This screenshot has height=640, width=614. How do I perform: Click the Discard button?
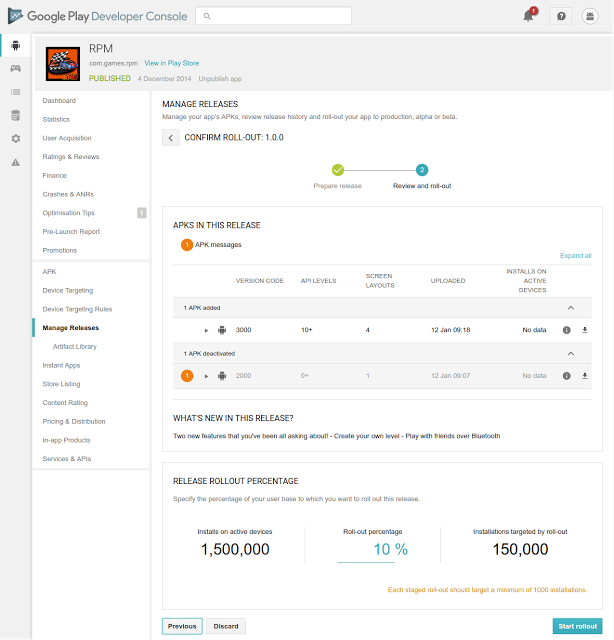click(226, 626)
